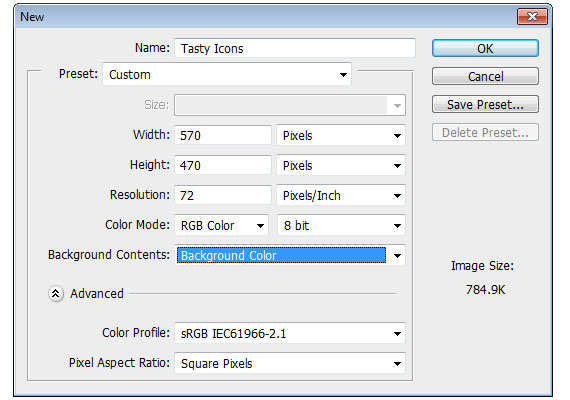Click the Name field containing Tasty Icons

[295, 48]
